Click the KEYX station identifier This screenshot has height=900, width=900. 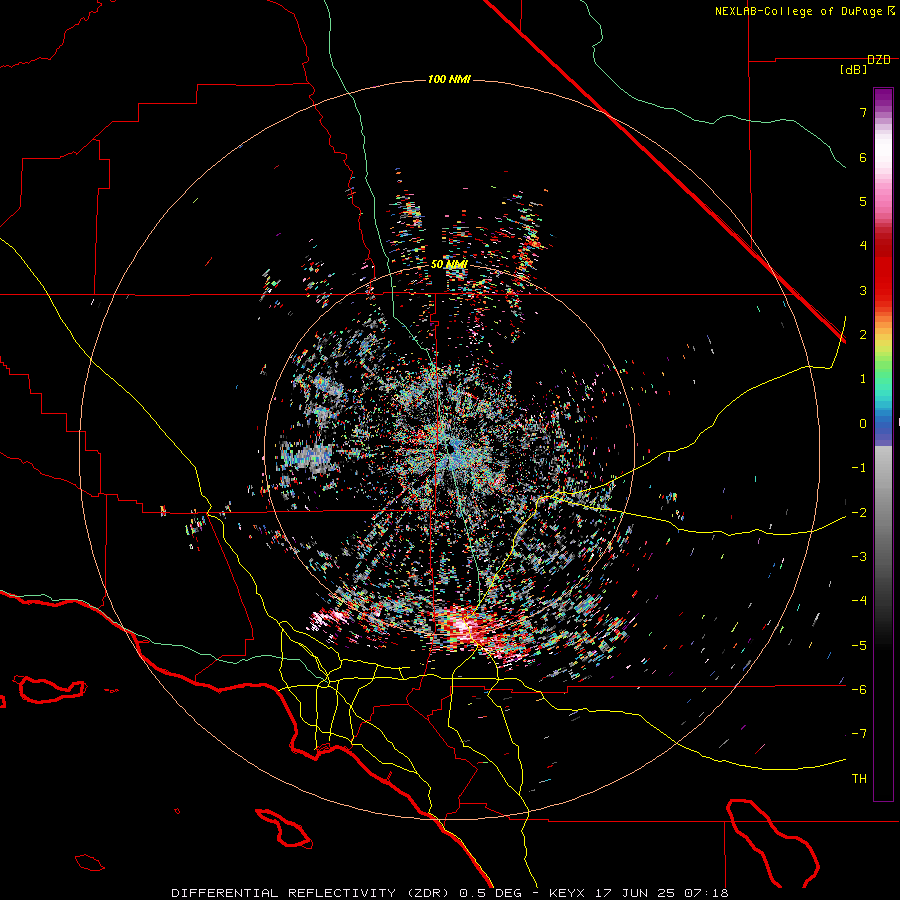[567, 893]
